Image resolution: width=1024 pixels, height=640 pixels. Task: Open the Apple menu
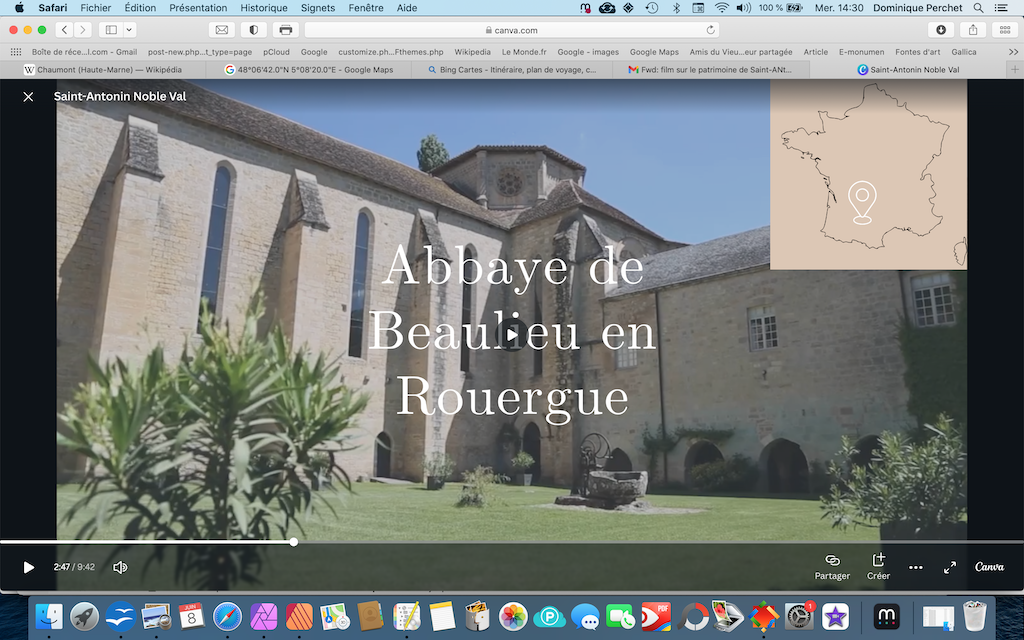[19, 8]
